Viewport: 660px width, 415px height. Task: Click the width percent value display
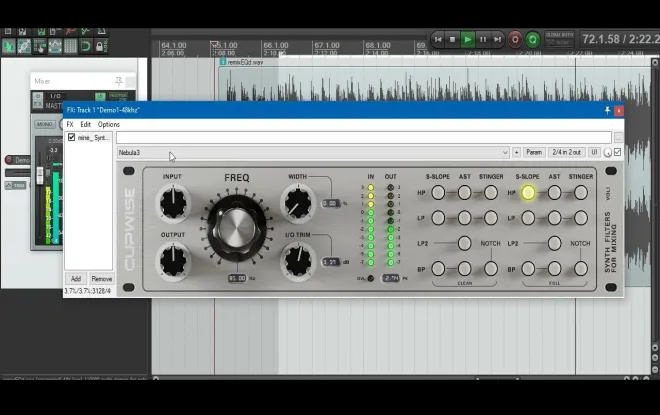point(331,203)
